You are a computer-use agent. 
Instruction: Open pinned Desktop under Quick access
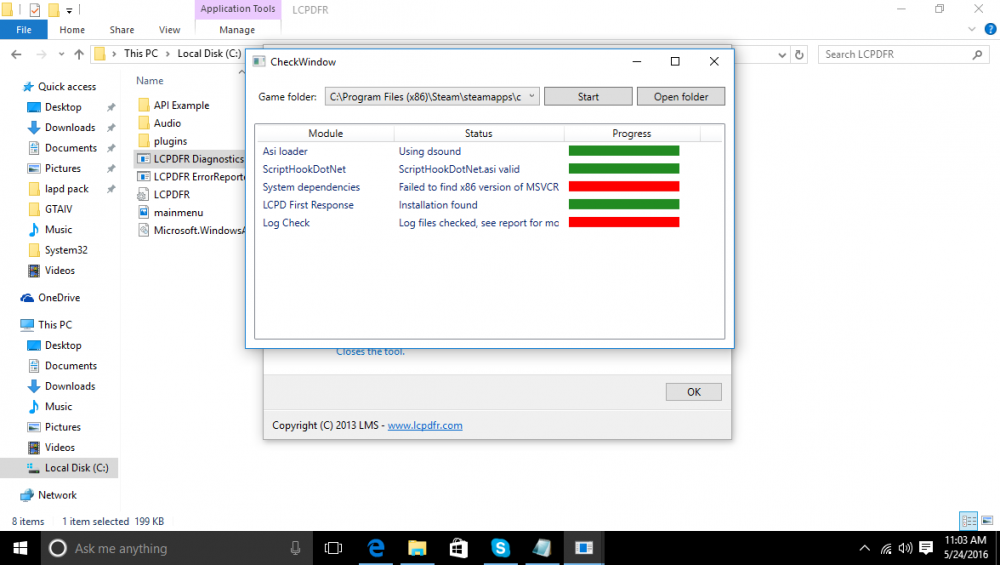(63, 107)
